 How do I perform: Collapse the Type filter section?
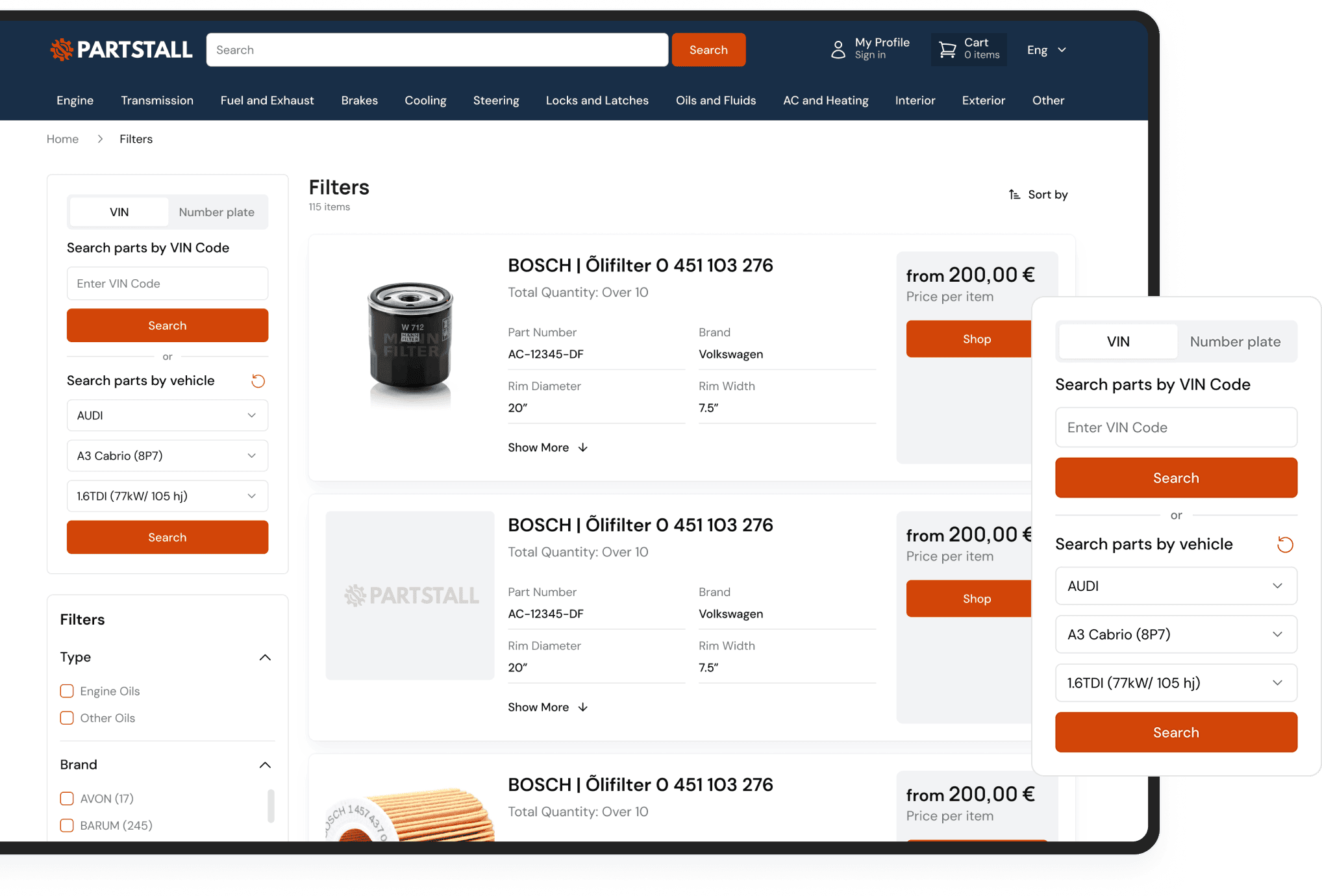265,657
